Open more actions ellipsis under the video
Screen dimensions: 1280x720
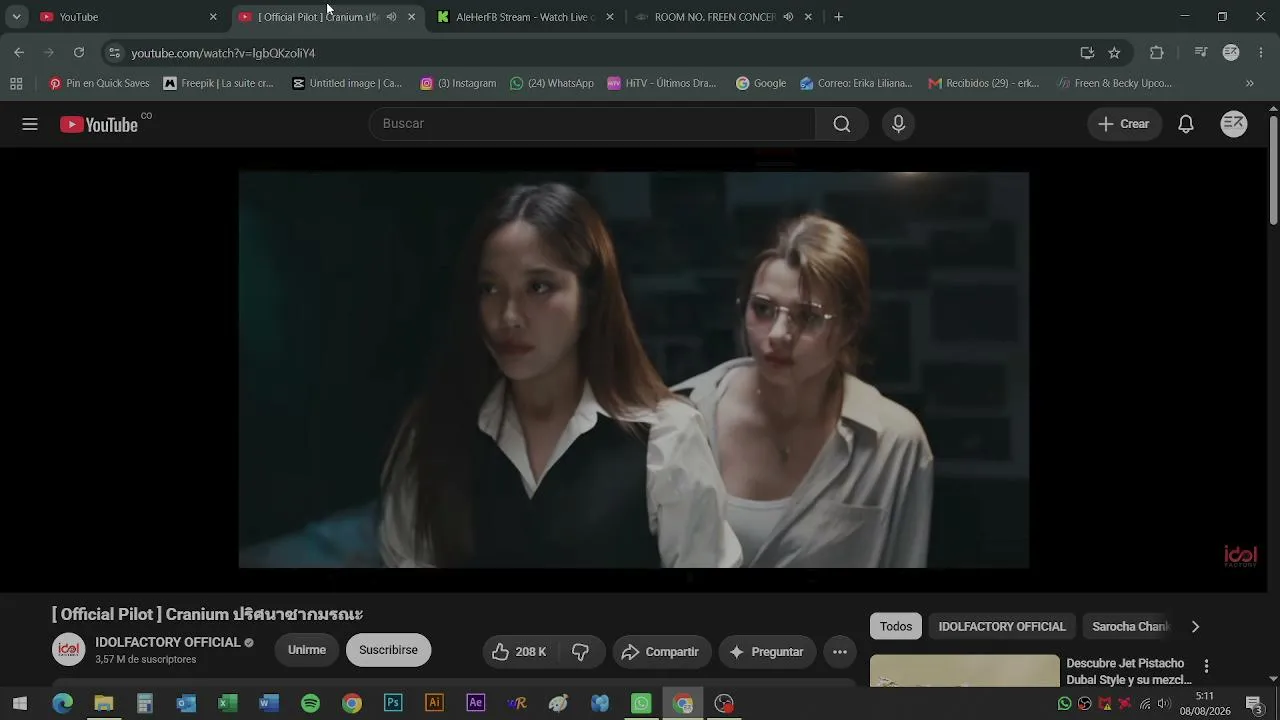click(840, 652)
